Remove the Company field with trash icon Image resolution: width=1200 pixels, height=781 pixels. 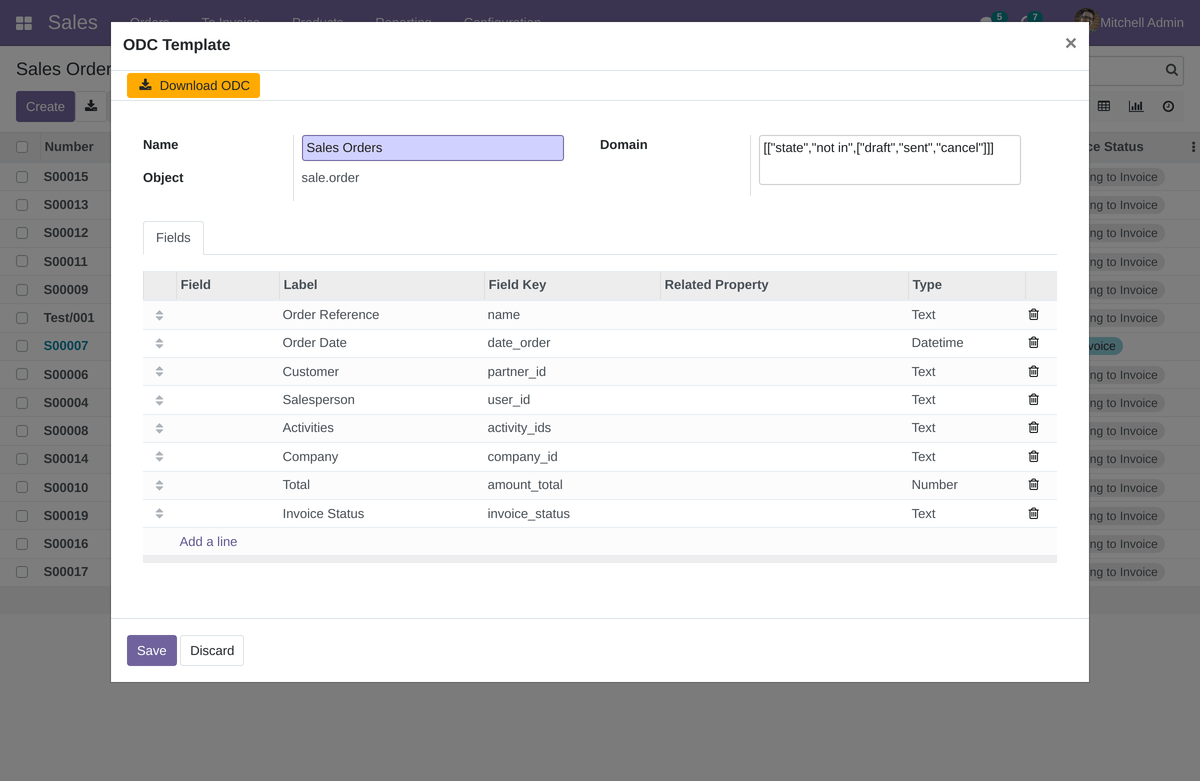click(x=1033, y=456)
